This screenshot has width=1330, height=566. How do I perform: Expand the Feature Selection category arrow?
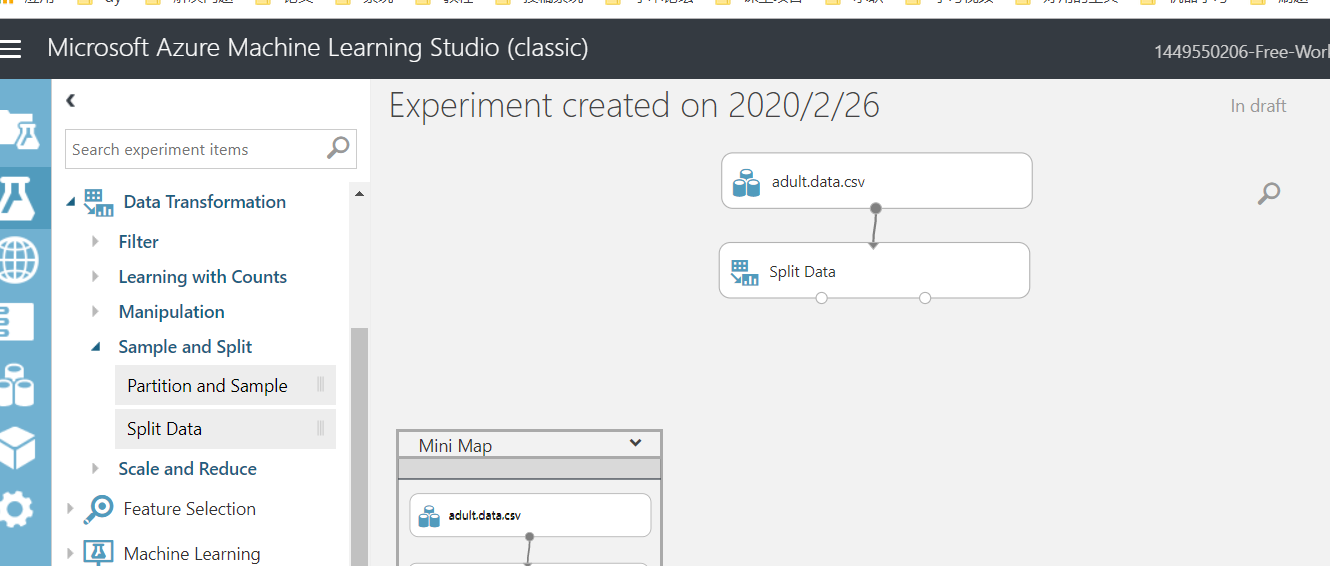coord(70,509)
